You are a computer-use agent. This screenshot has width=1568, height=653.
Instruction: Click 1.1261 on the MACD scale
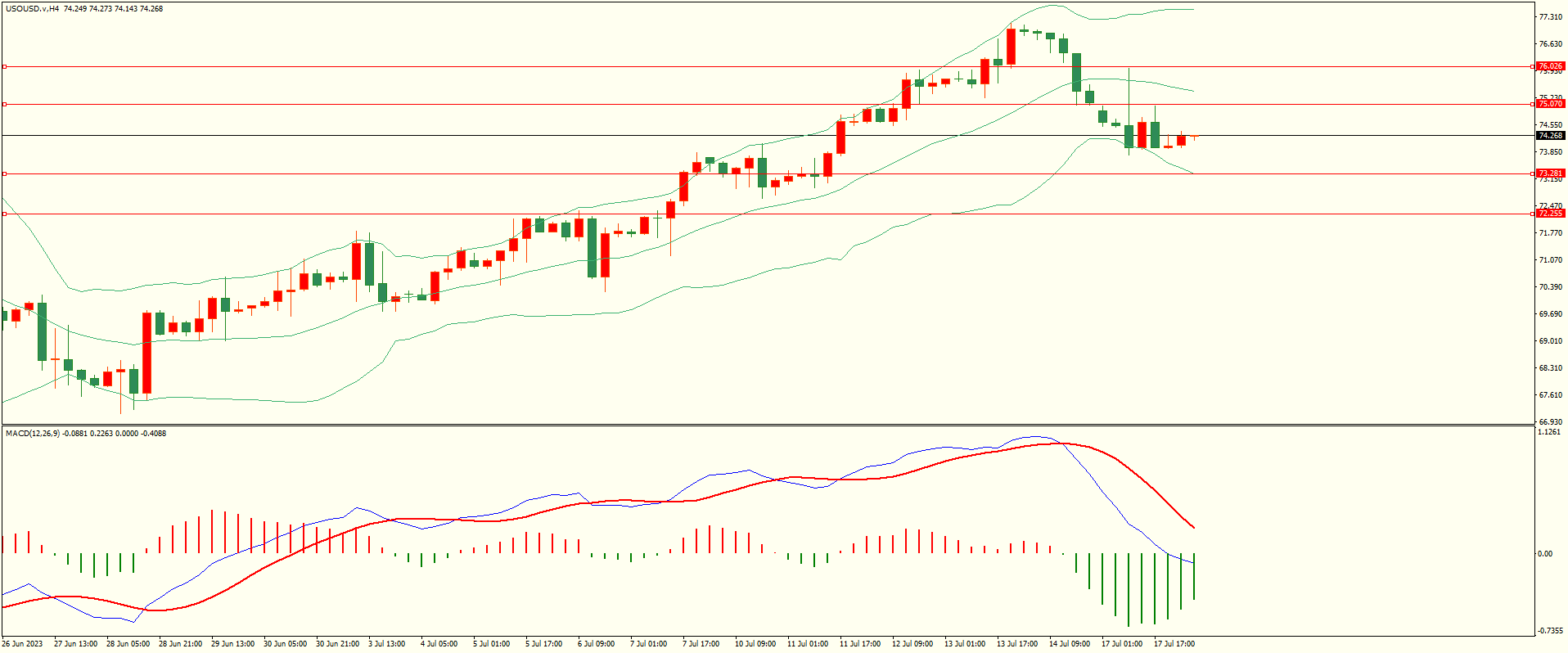[1550, 432]
